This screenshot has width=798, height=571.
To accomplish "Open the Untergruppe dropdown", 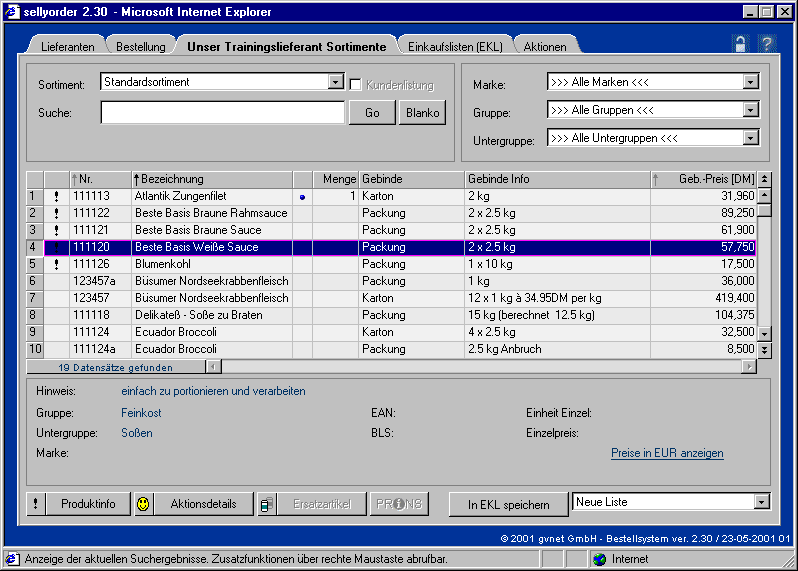I will click(750, 139).
